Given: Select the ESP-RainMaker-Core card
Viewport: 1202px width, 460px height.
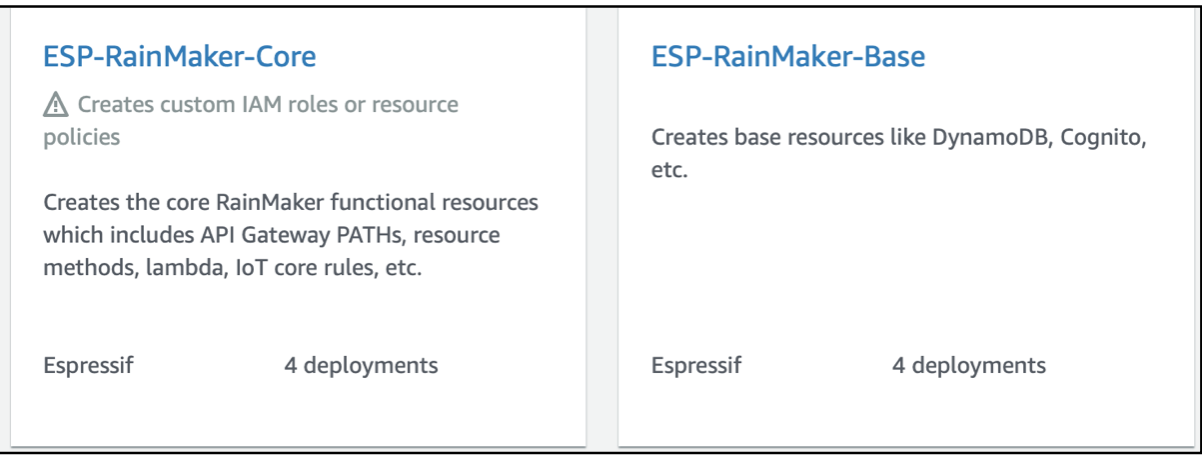Looking at the screenshot, I should pyautogui.click(x=297, y=225).
